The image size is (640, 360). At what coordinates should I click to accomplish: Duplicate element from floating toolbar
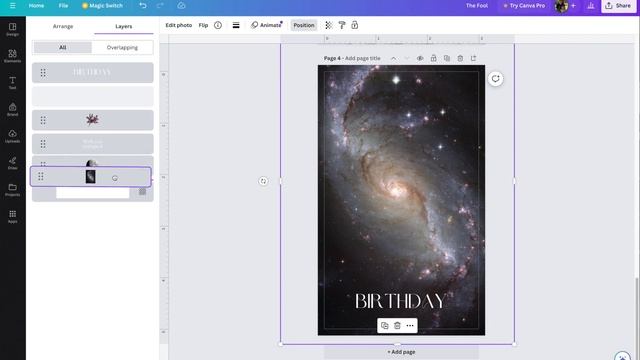point(384,326)
